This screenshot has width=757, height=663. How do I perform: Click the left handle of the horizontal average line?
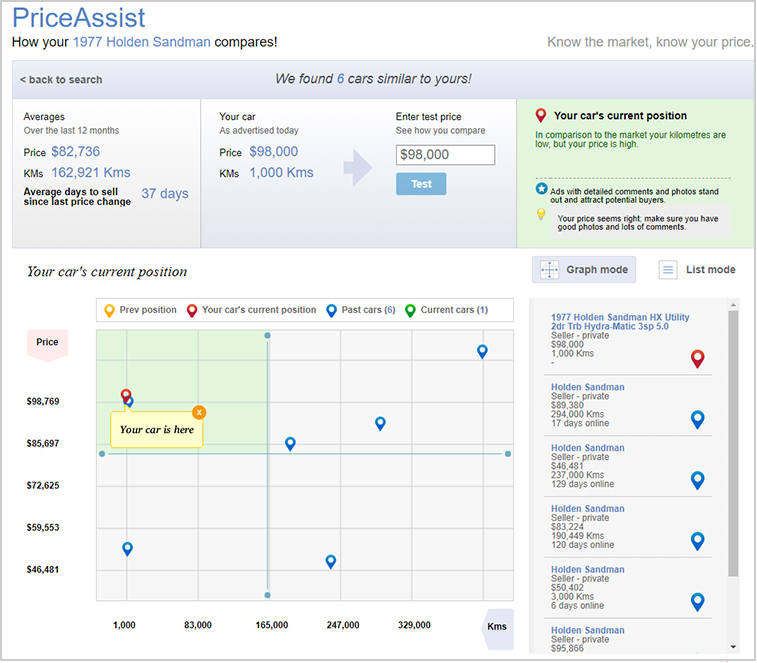tap(102, 454)
